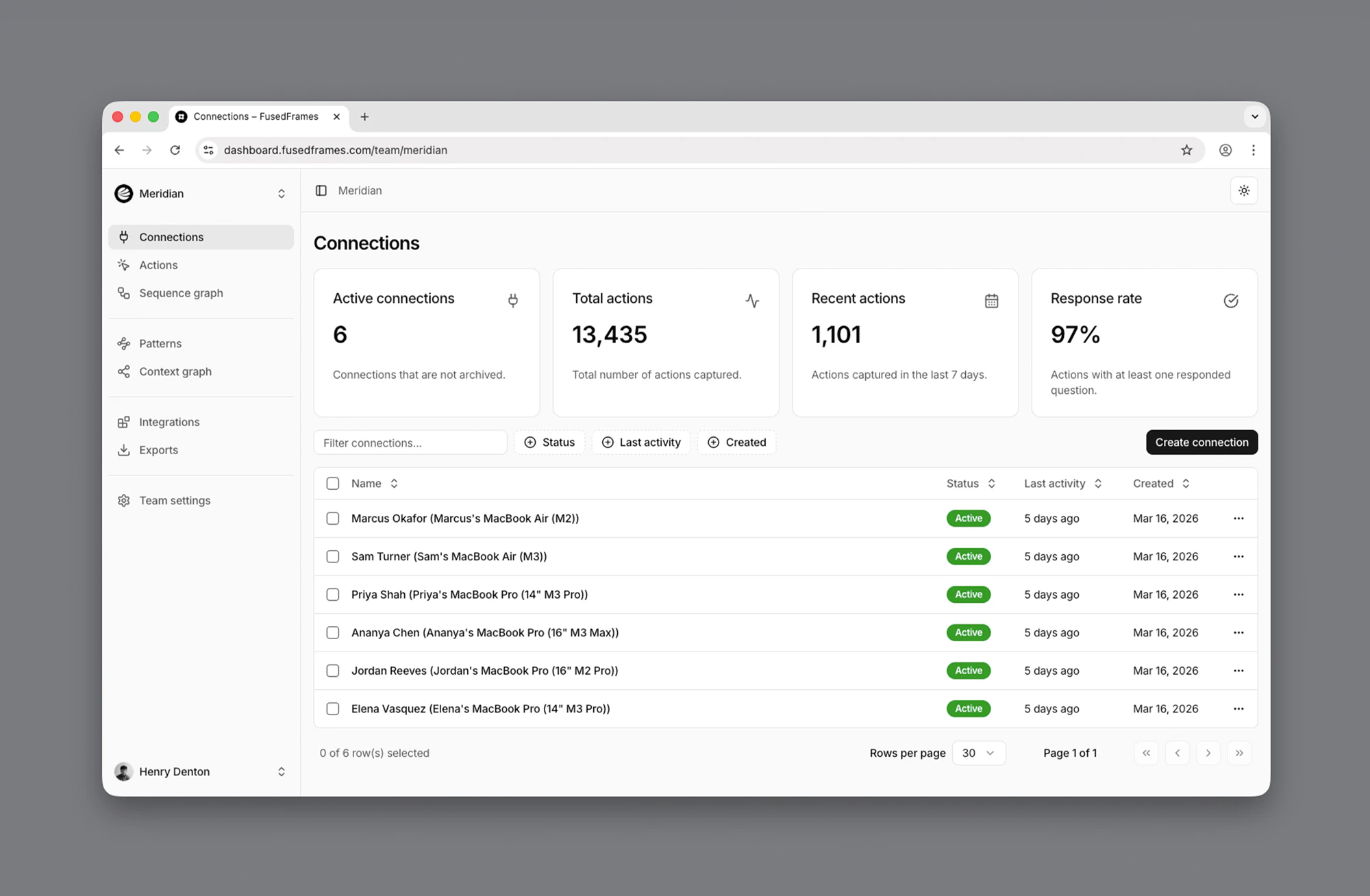Navigate to Actions in the sidebar
Viewport: 1370px width, 896px height.
[158, 265]
